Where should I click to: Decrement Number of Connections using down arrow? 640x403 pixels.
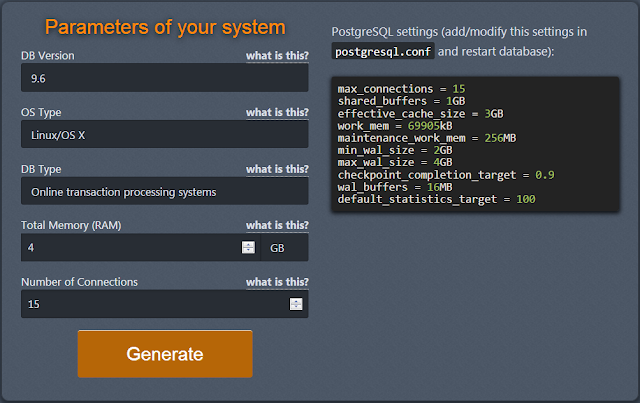(296, 308)
